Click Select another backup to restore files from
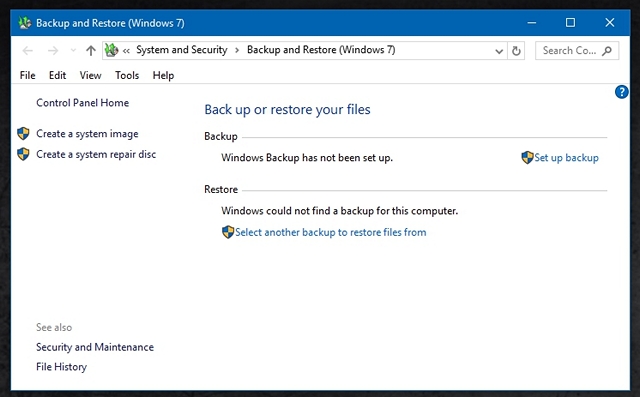 (x=331, y=232)
